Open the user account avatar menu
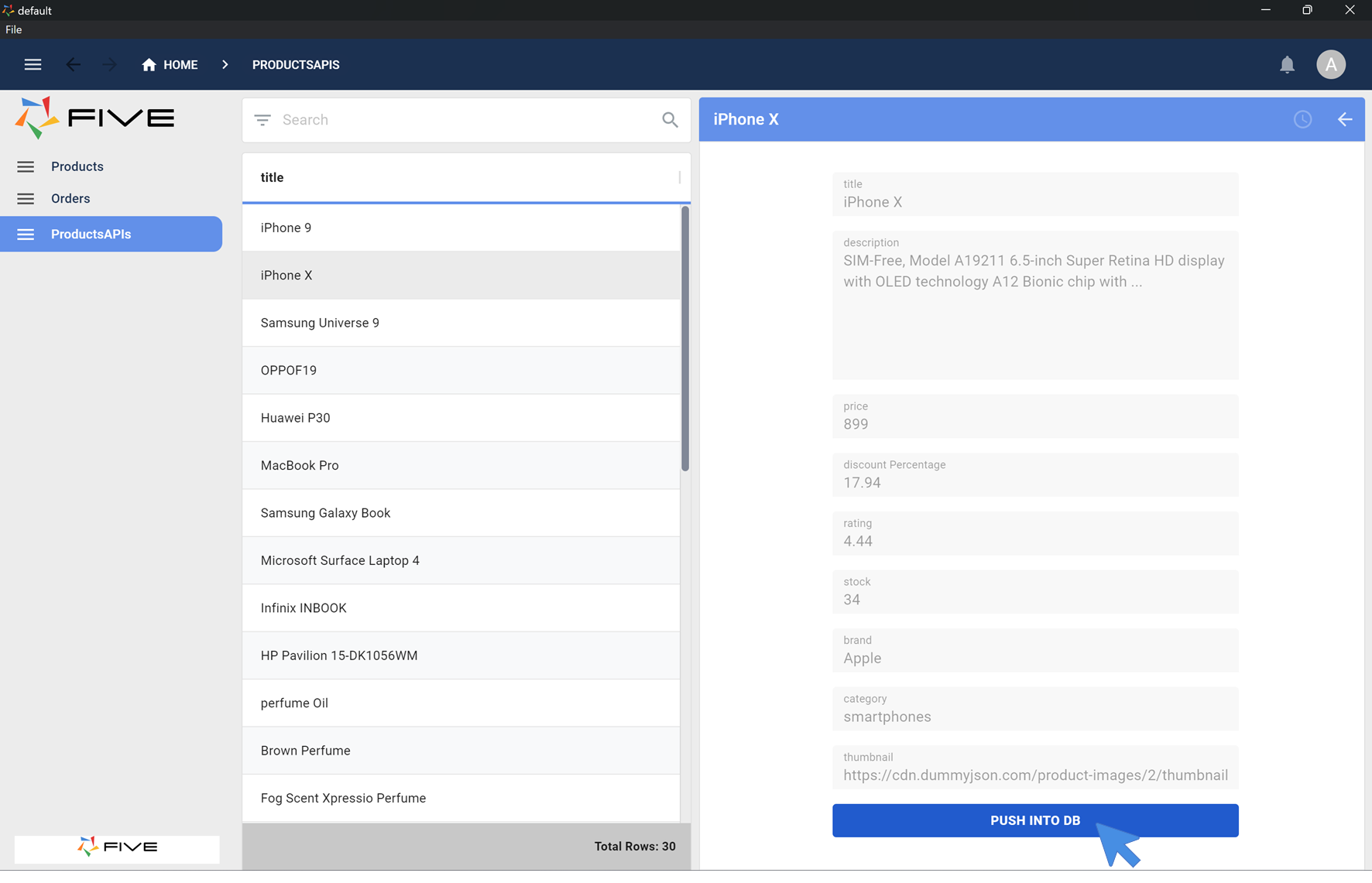Viewport: 1372px width, 883px height. pyautogui.click(x=1331, y=64)
